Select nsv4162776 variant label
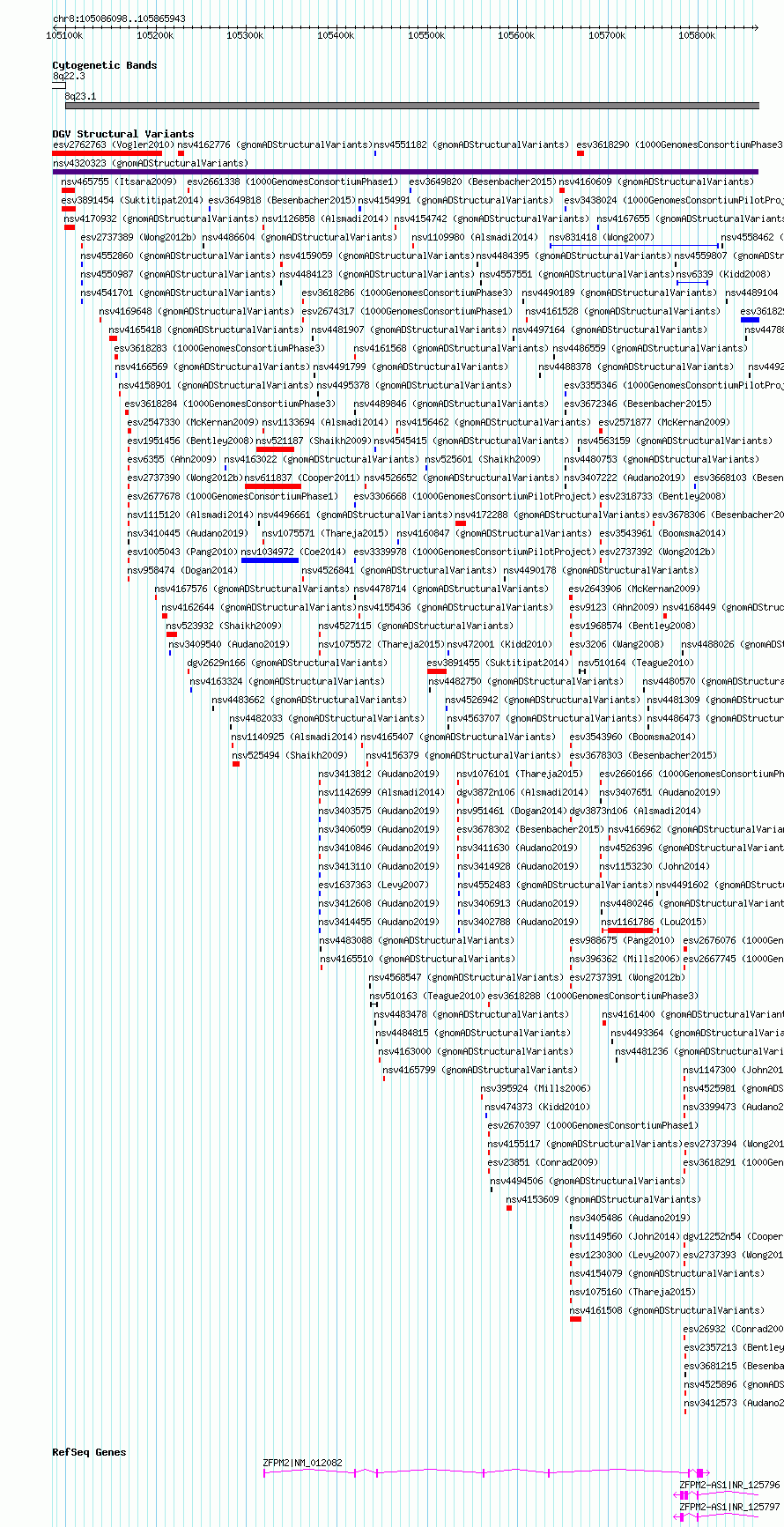Screen dimensions: 784x1527 pyautogui.click(x=274, y=145)
